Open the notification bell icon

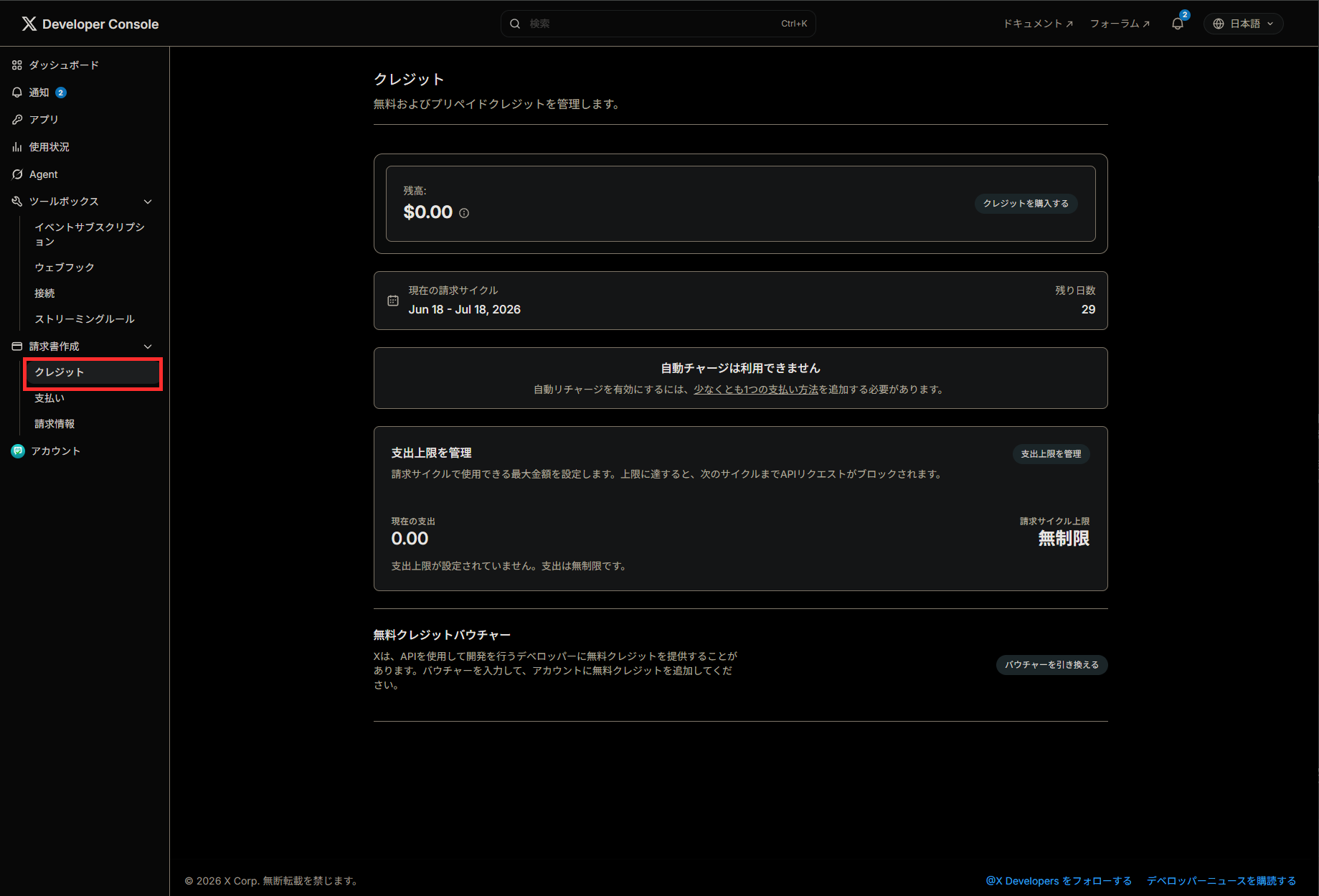pos(1178,24)
